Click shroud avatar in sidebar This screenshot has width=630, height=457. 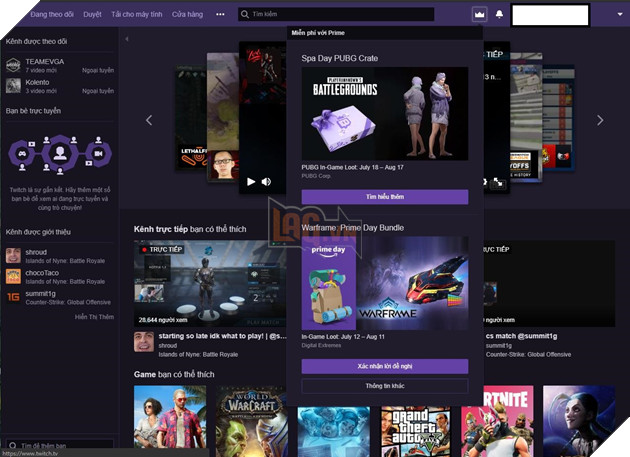[13, 256]
